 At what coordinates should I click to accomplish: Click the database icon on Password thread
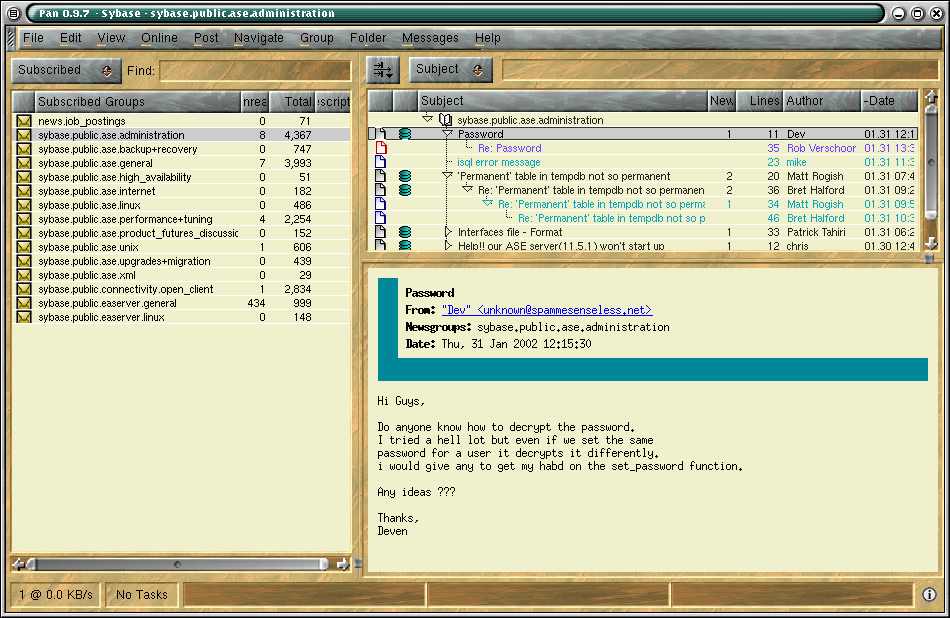point(405,134)
